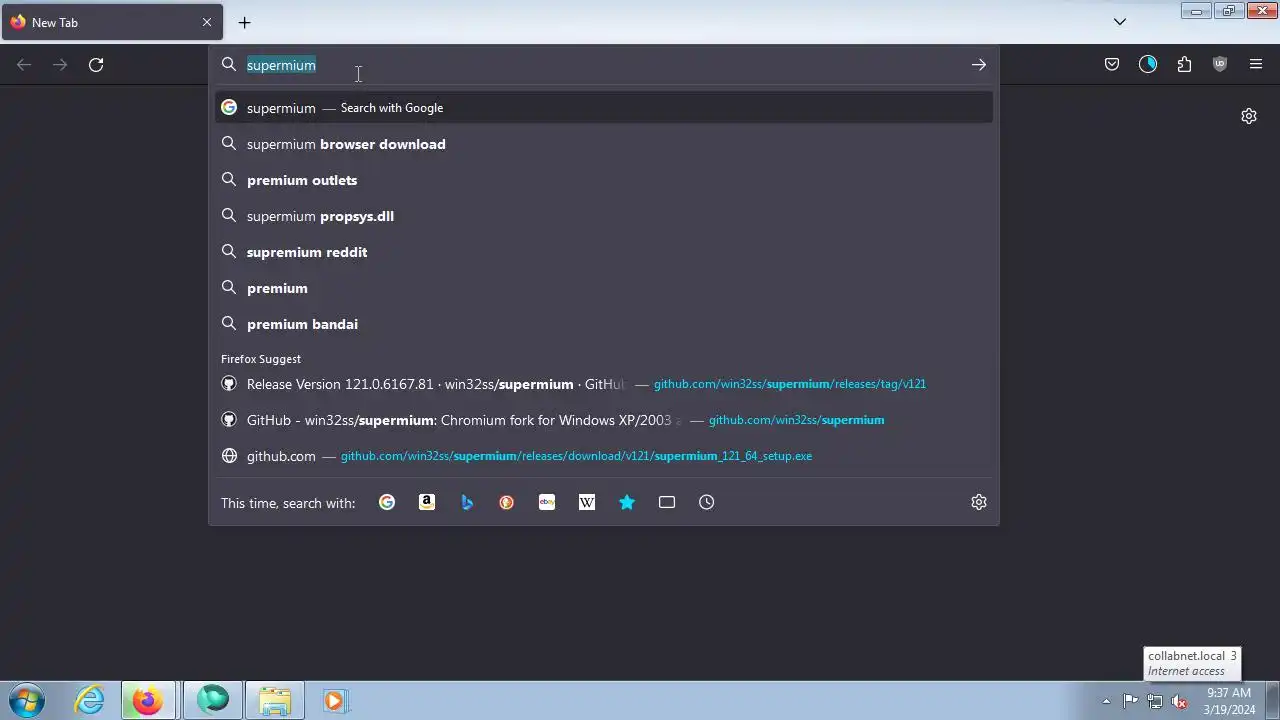Show hidden tray icons arrow
Viewport: 1280px width, 720px height.
click(x=1106, y=701)
